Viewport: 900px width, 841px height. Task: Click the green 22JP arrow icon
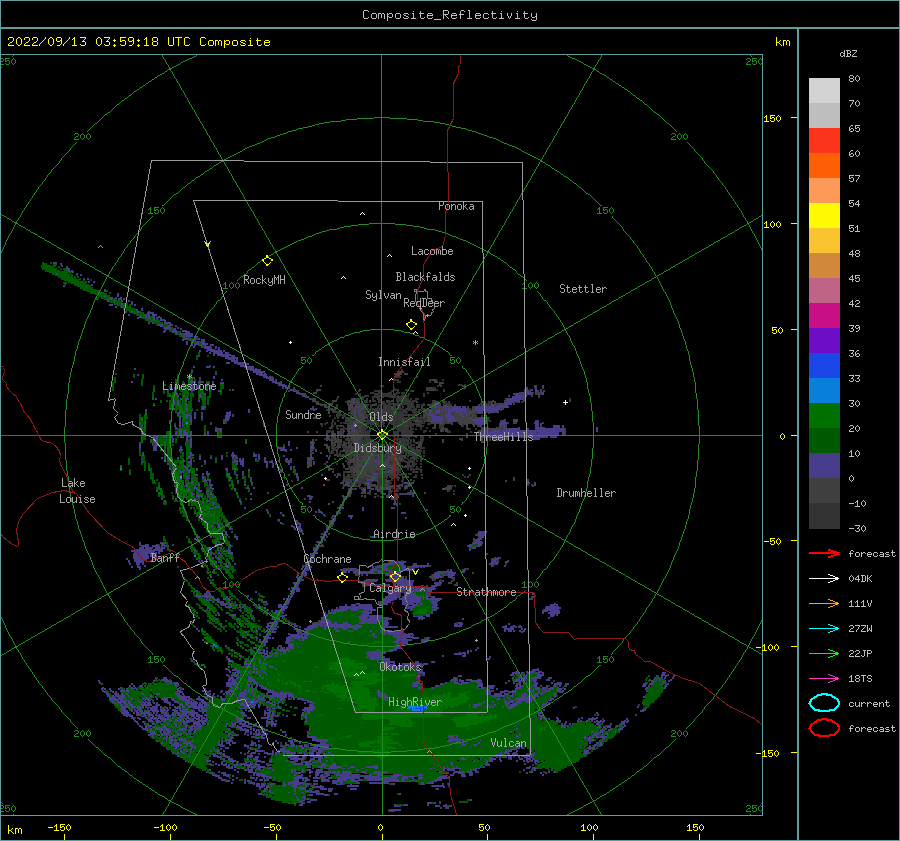pos(824,653)
